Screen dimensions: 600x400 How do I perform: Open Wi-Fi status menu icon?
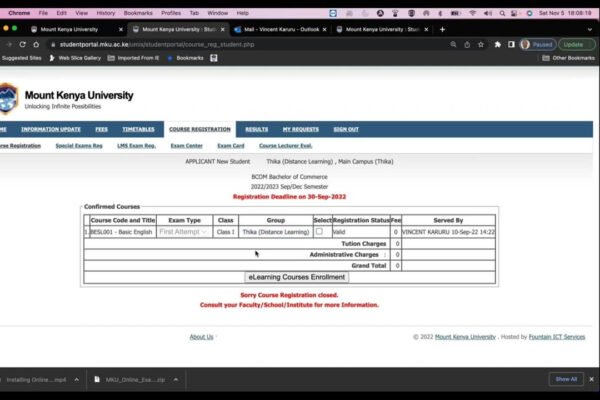pyautogui.click(x=473, y=13)
